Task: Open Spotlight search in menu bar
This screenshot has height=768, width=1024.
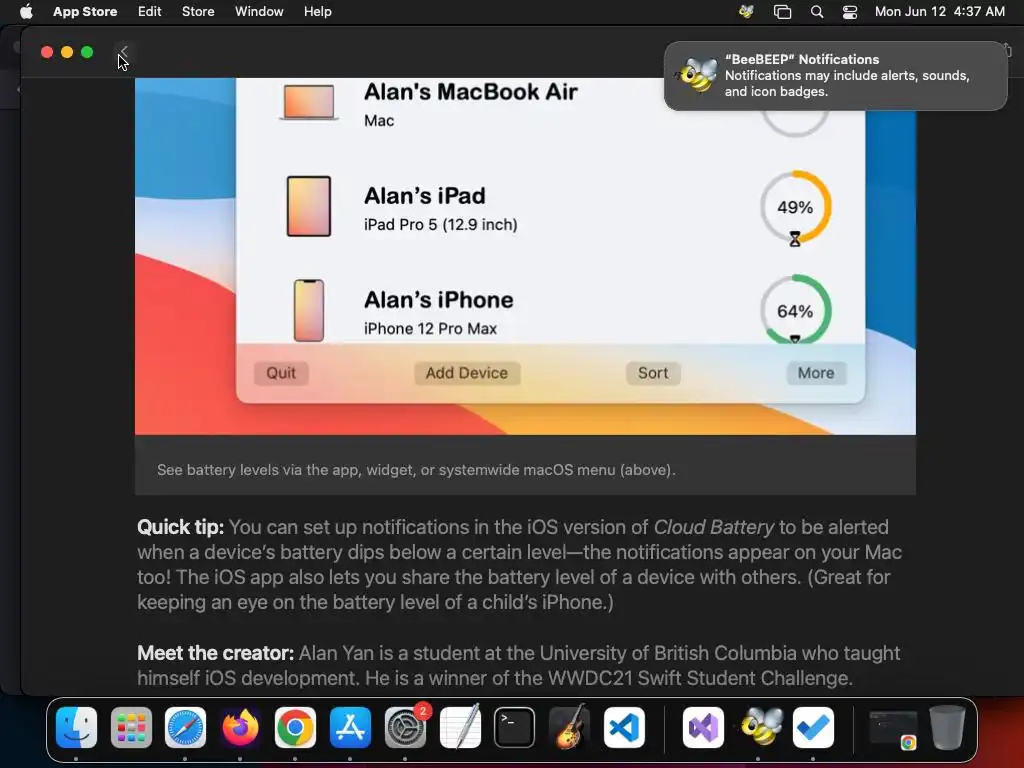Action: (816, 11)
